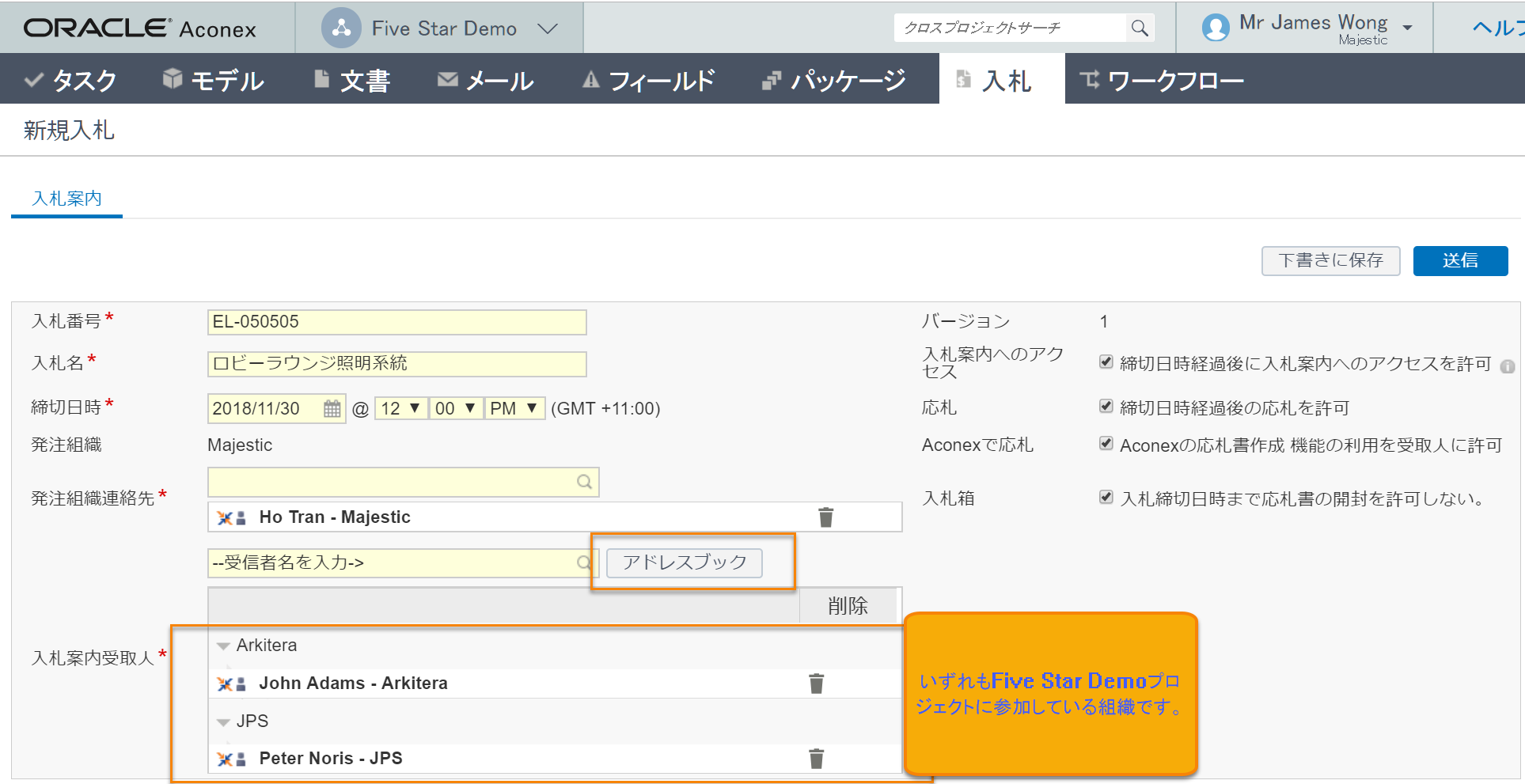Screen dimensions: 1525x784
Task: Click the 送信 button
Action: coord(1460,260)
